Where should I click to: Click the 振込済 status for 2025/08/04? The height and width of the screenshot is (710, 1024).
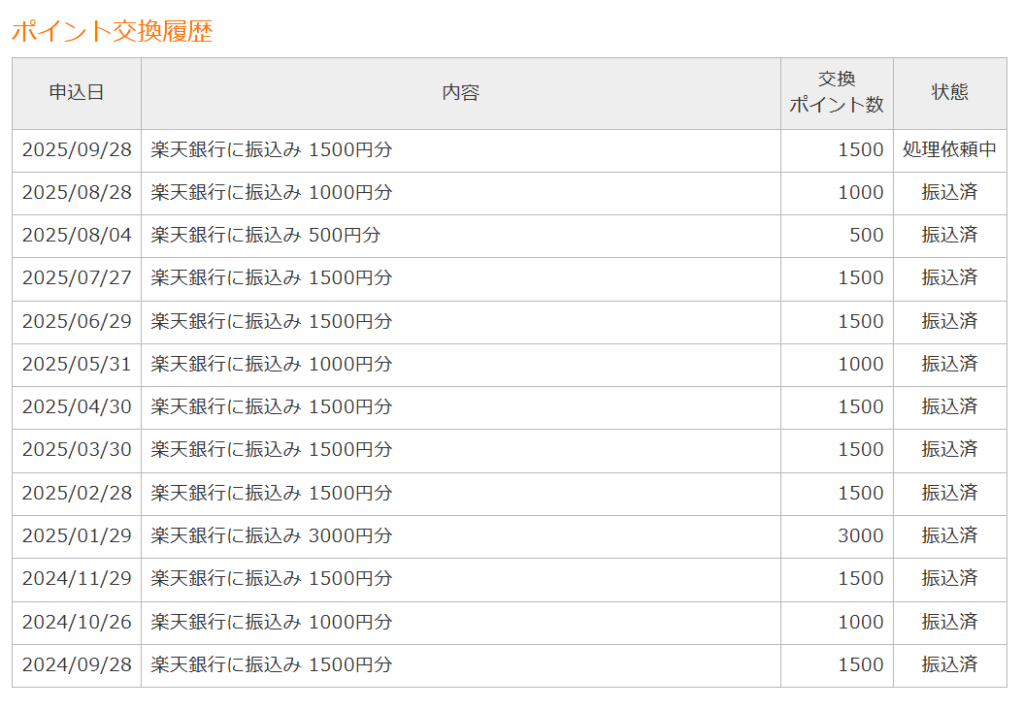[x=949, y=235]
